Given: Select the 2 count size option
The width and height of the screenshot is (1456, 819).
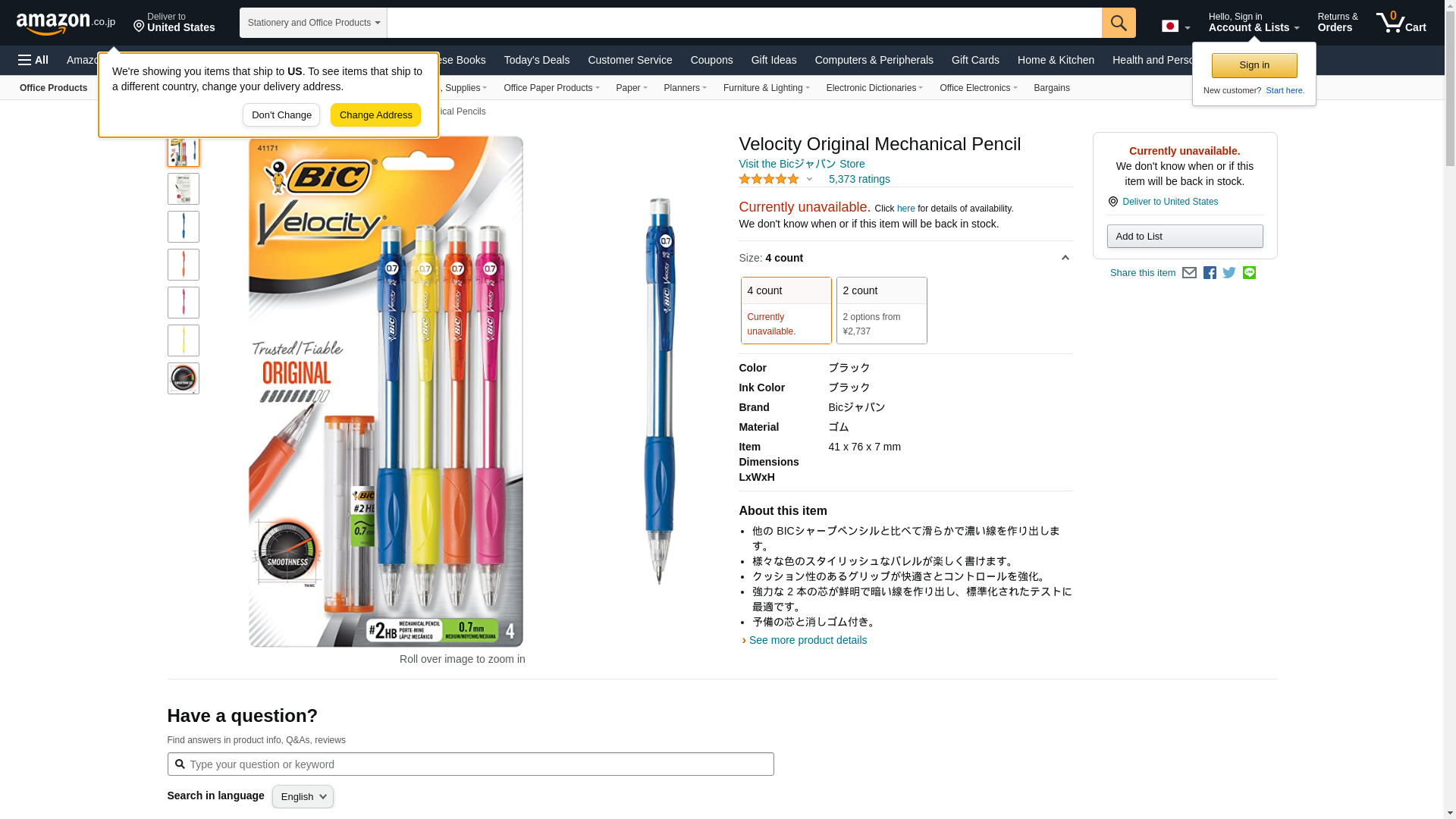Looking at the screenshot, I should [x=881, y=310].
